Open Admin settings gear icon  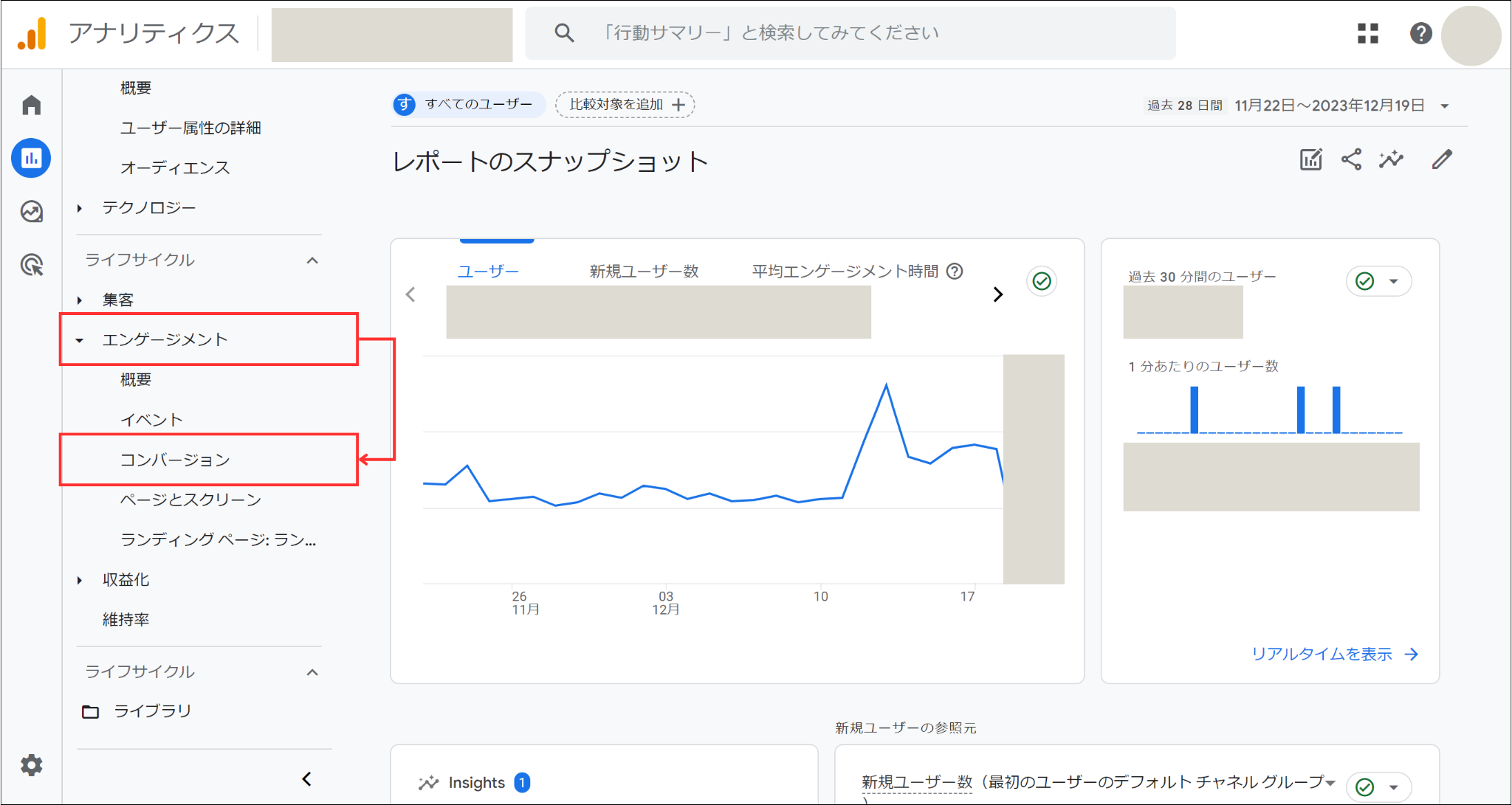point(31,765)
